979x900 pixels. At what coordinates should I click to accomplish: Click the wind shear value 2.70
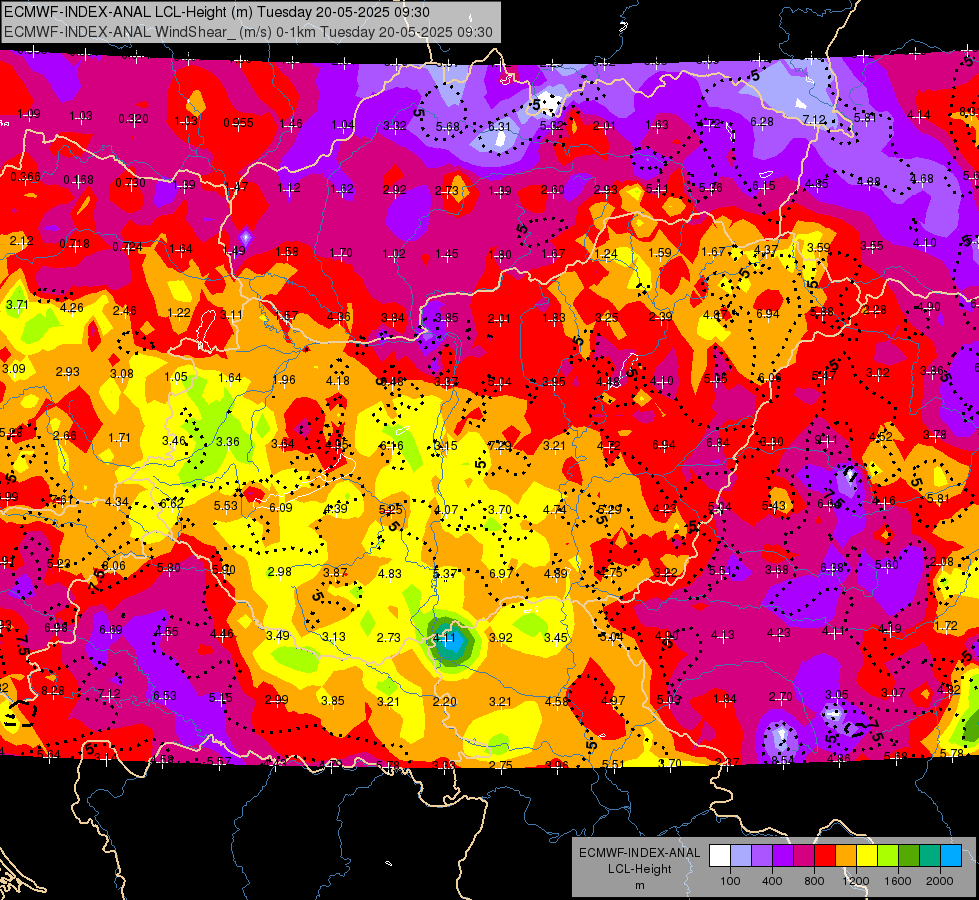click(x=780, y=696)
